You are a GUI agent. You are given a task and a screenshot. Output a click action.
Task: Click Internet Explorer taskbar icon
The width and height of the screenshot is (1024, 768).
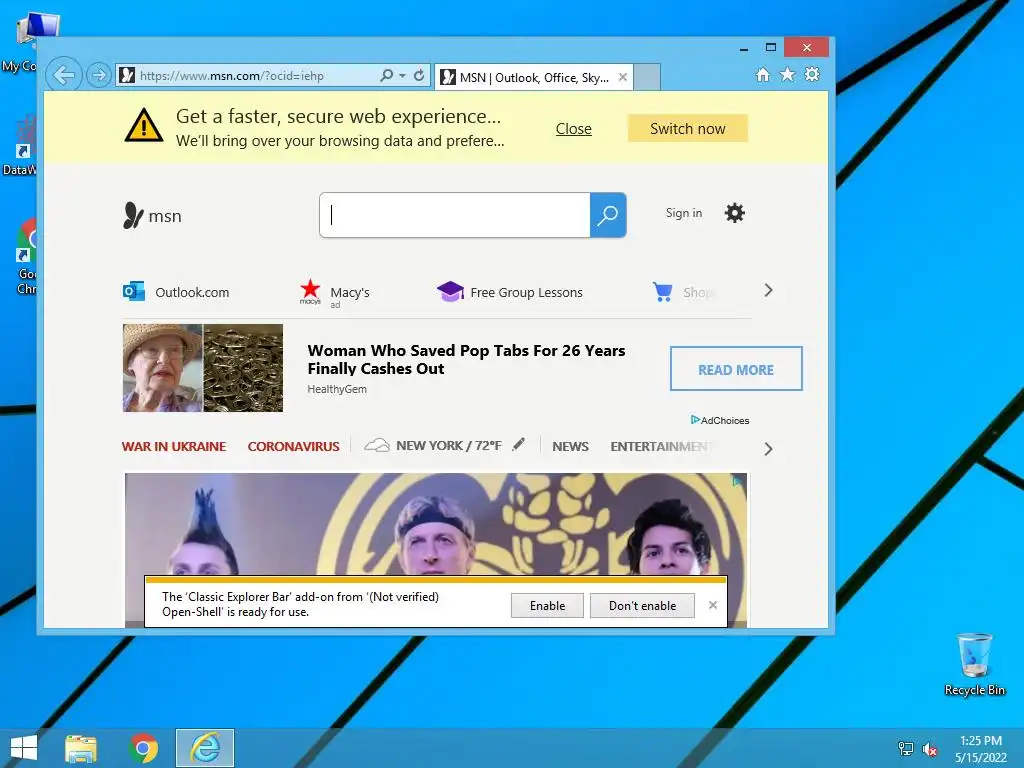pos(205,748)
